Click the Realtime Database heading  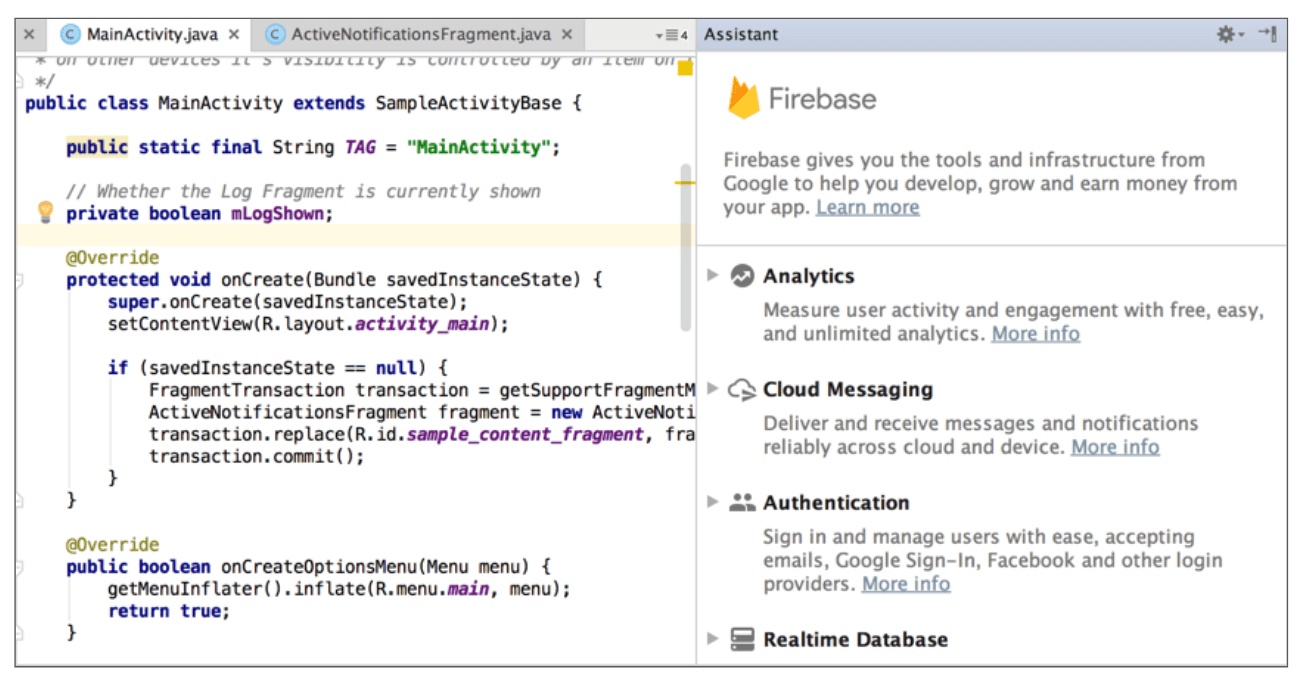[x=855, y=640]
